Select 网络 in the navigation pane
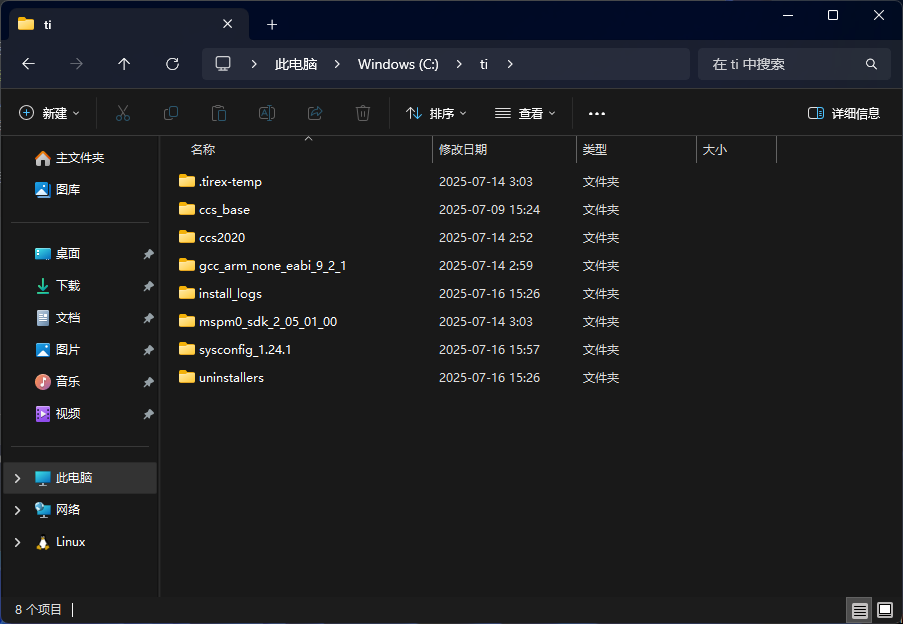Screen dimensions: 903x624 (68, 510)
